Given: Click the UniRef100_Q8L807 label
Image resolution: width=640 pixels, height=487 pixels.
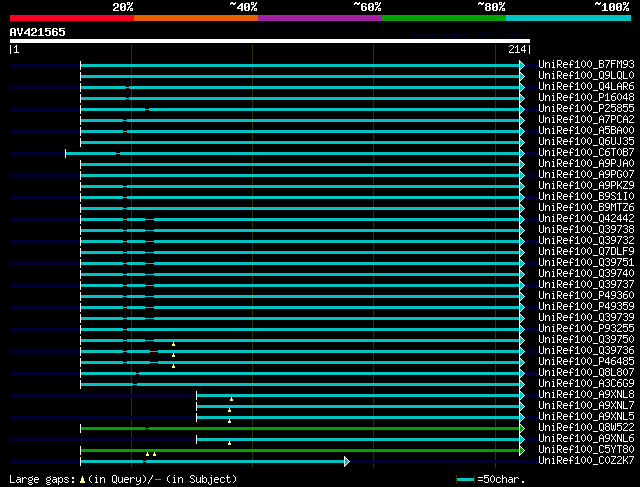Looking at the screenshot, I should (x=586, y=373).
